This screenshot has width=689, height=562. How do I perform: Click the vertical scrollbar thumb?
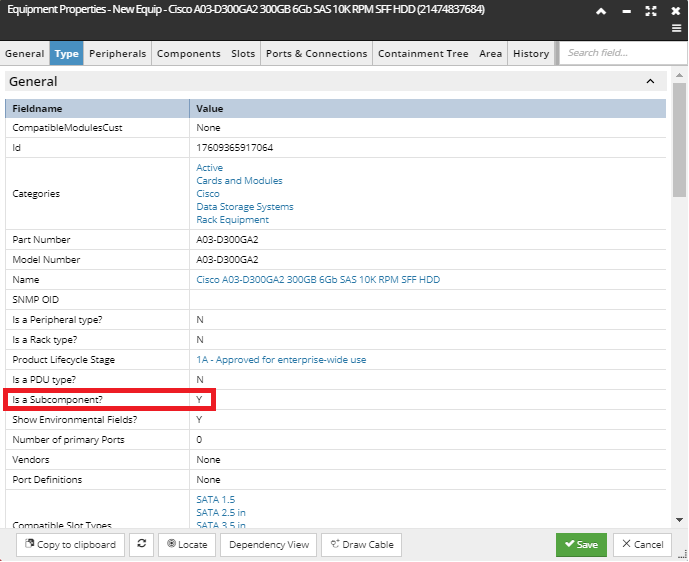click(679, 140)
